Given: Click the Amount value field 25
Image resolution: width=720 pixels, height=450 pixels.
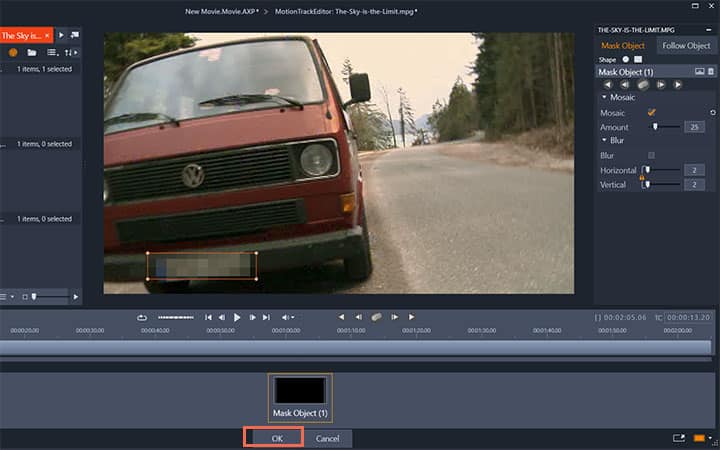Looking at the screenshot, I should tap(694, 127).
